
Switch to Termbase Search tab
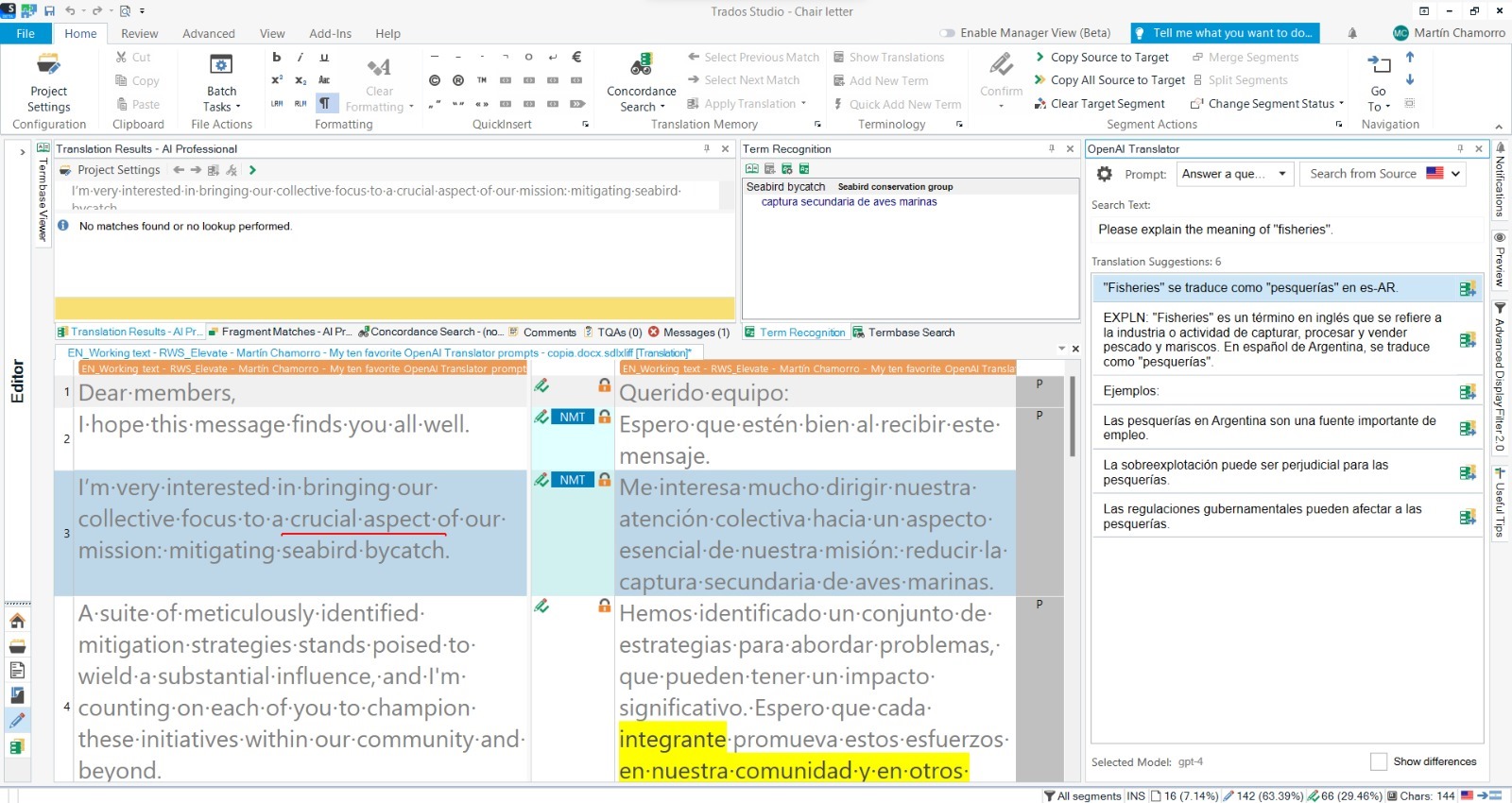pyautogui.click(x=903, y=333)
